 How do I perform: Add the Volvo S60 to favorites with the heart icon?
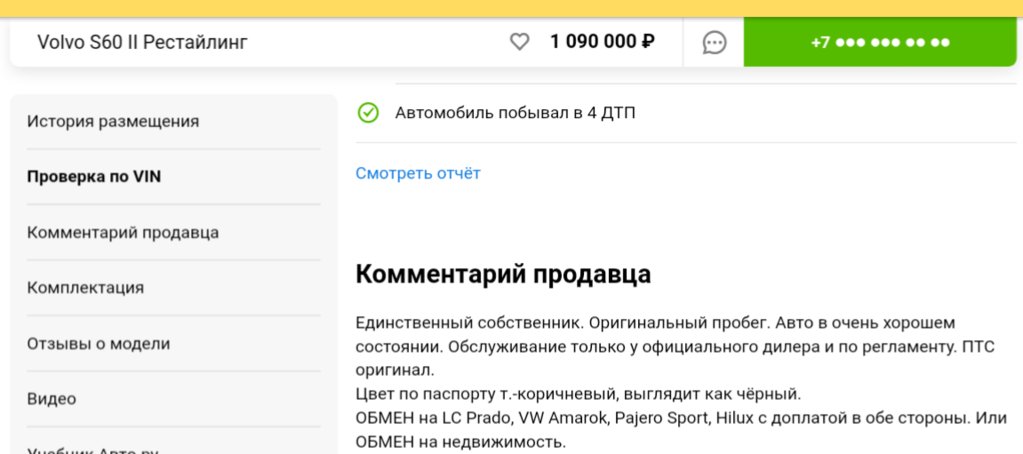click(519, 42)
